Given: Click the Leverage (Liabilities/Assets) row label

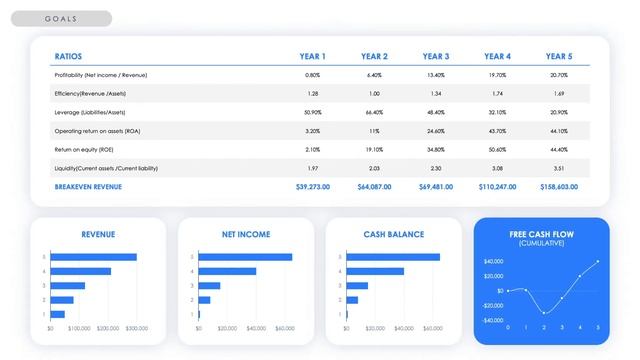Looking at the screenshot, I should click(x=90, y=112).
